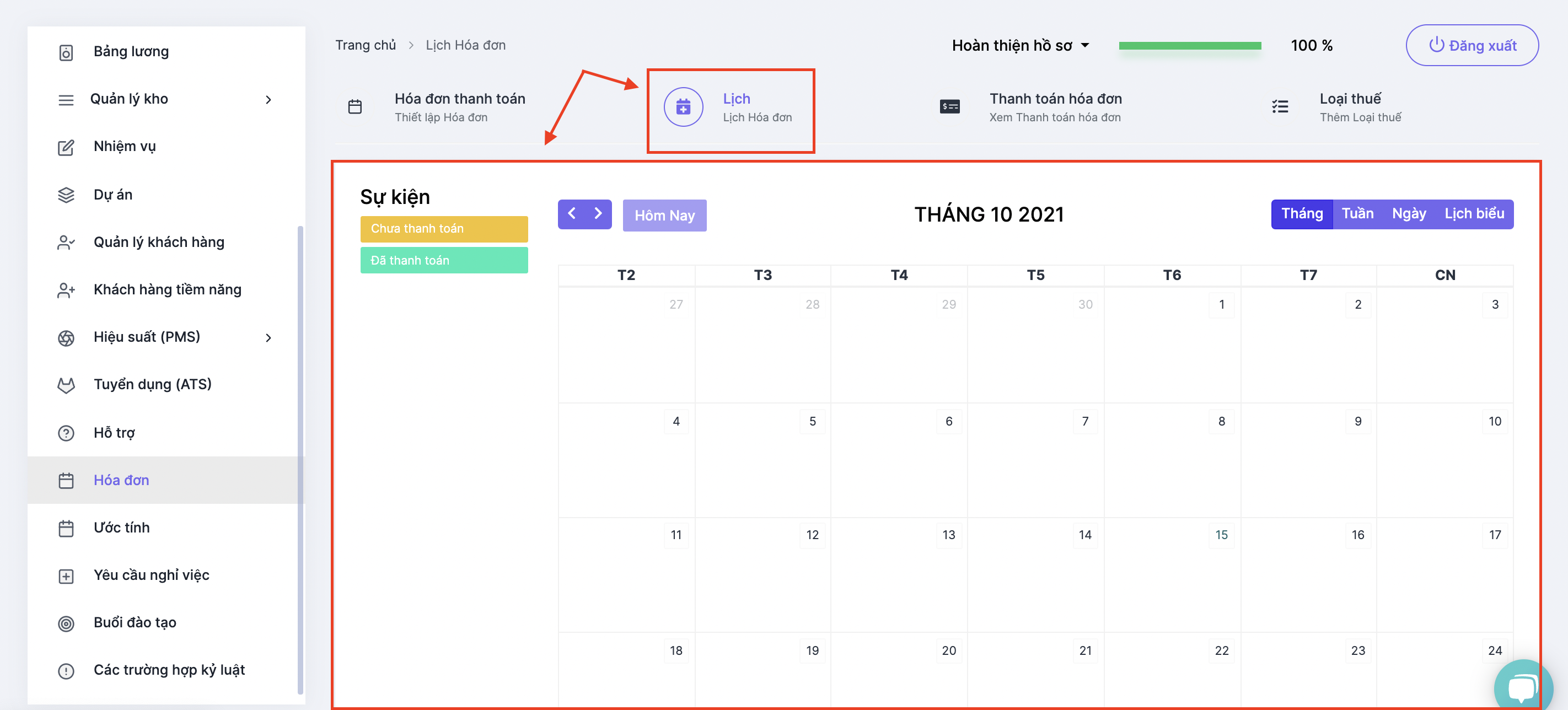Click the Ước tính calendar icon

(x=66, y=528)
